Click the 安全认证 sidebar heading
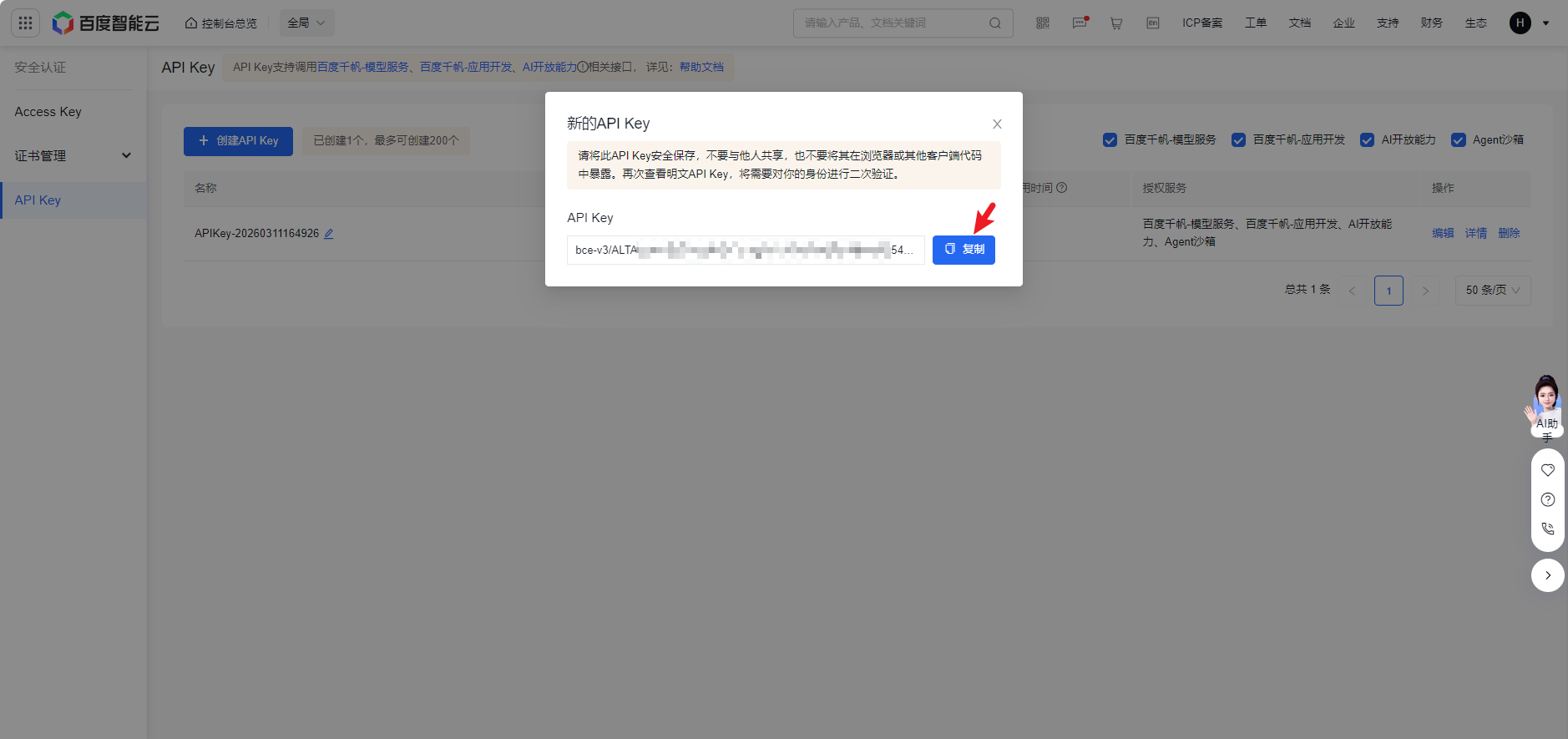Viewport: 1568px width, 739px height. click(x=40, y=68)
